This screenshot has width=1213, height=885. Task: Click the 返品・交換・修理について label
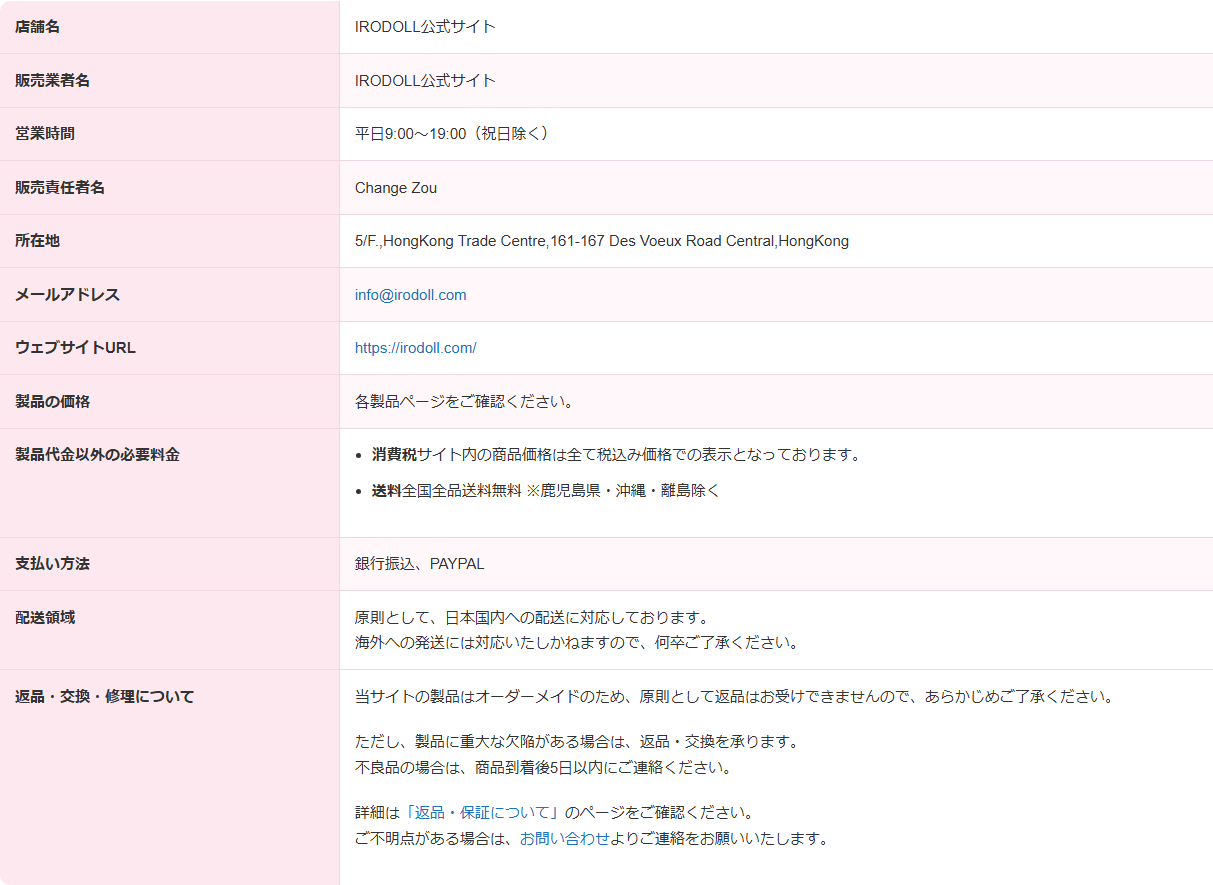pos(105,696)
